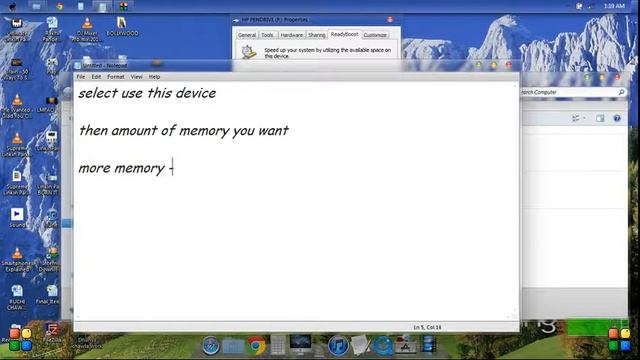Switch to Tools tab in Properties window

click(267, 35)
